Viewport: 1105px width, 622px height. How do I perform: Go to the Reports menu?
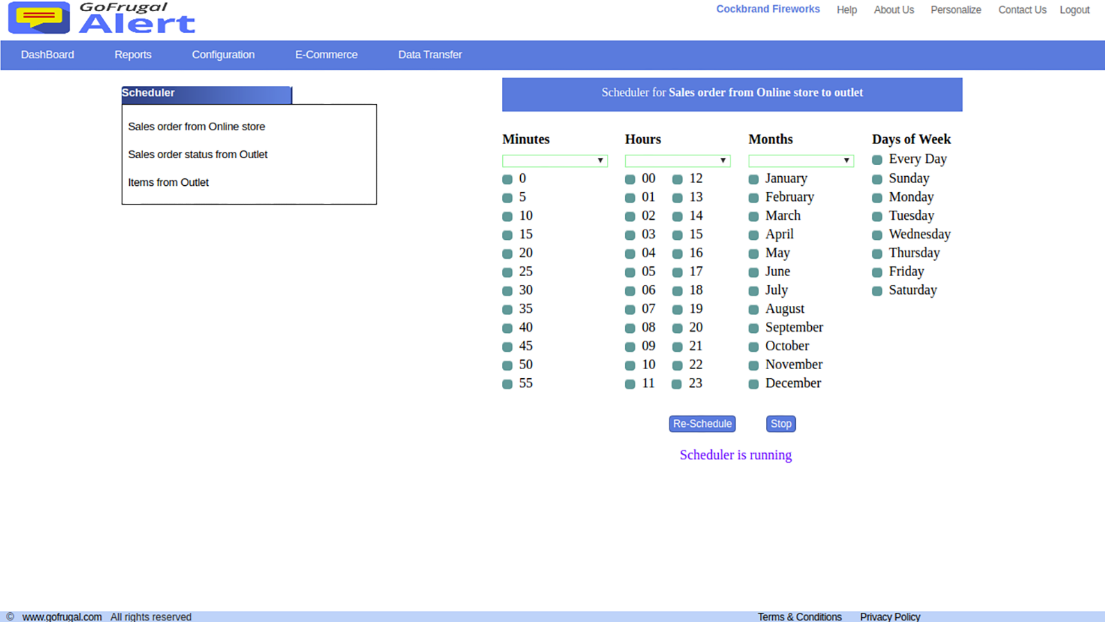[x=133, y=55]
